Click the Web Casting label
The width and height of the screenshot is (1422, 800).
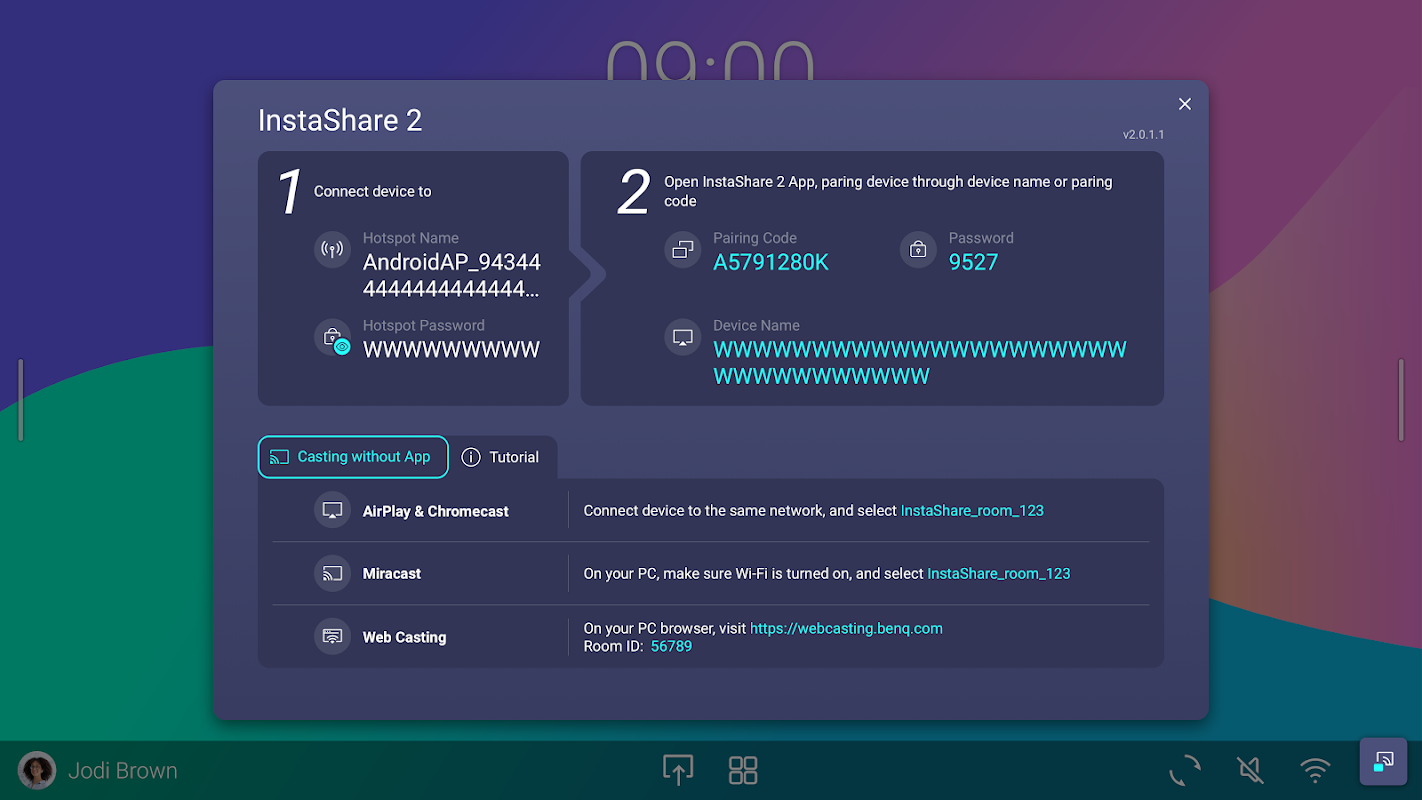click(x=404, y=637)
